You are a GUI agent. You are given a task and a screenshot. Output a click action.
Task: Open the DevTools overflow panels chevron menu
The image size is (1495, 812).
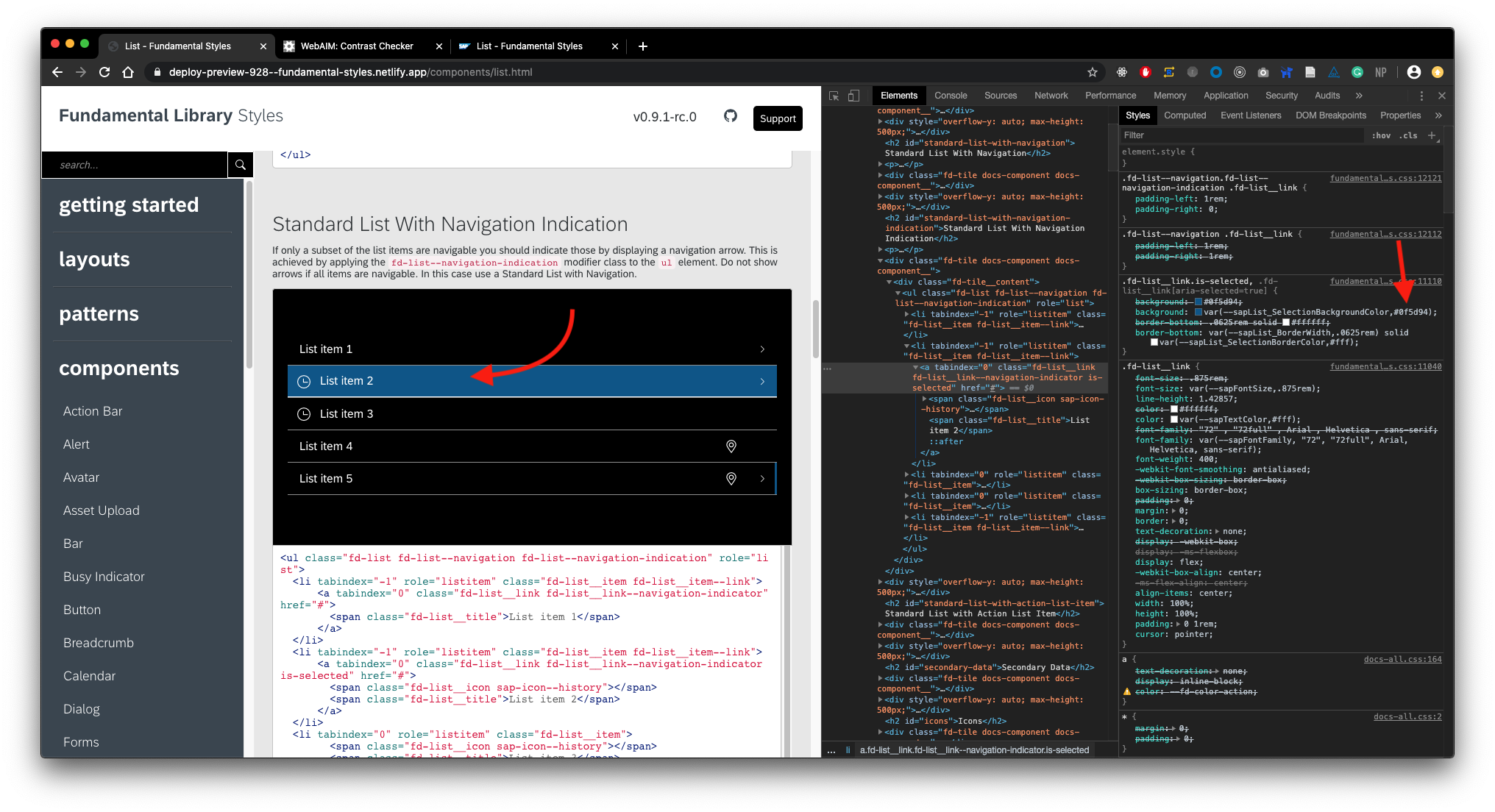(1358, 96)
